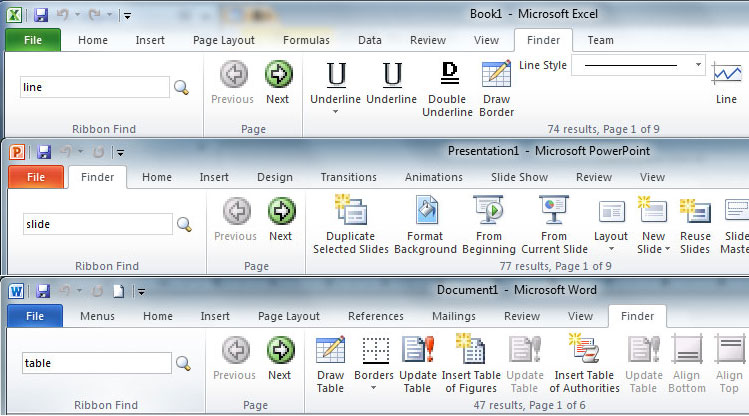Redo the last action in the Excel toolbar
The height and width of the screenshot is (416, 749).
click(95, 15)
